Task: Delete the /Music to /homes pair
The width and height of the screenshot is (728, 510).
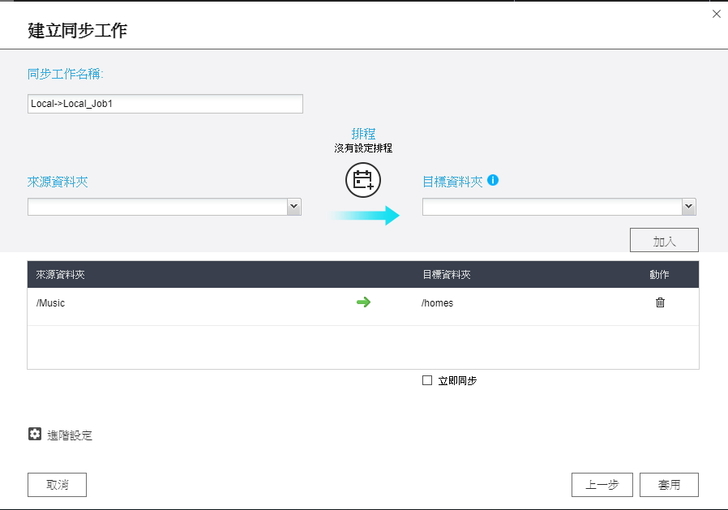Action: [x=660, y=302]
